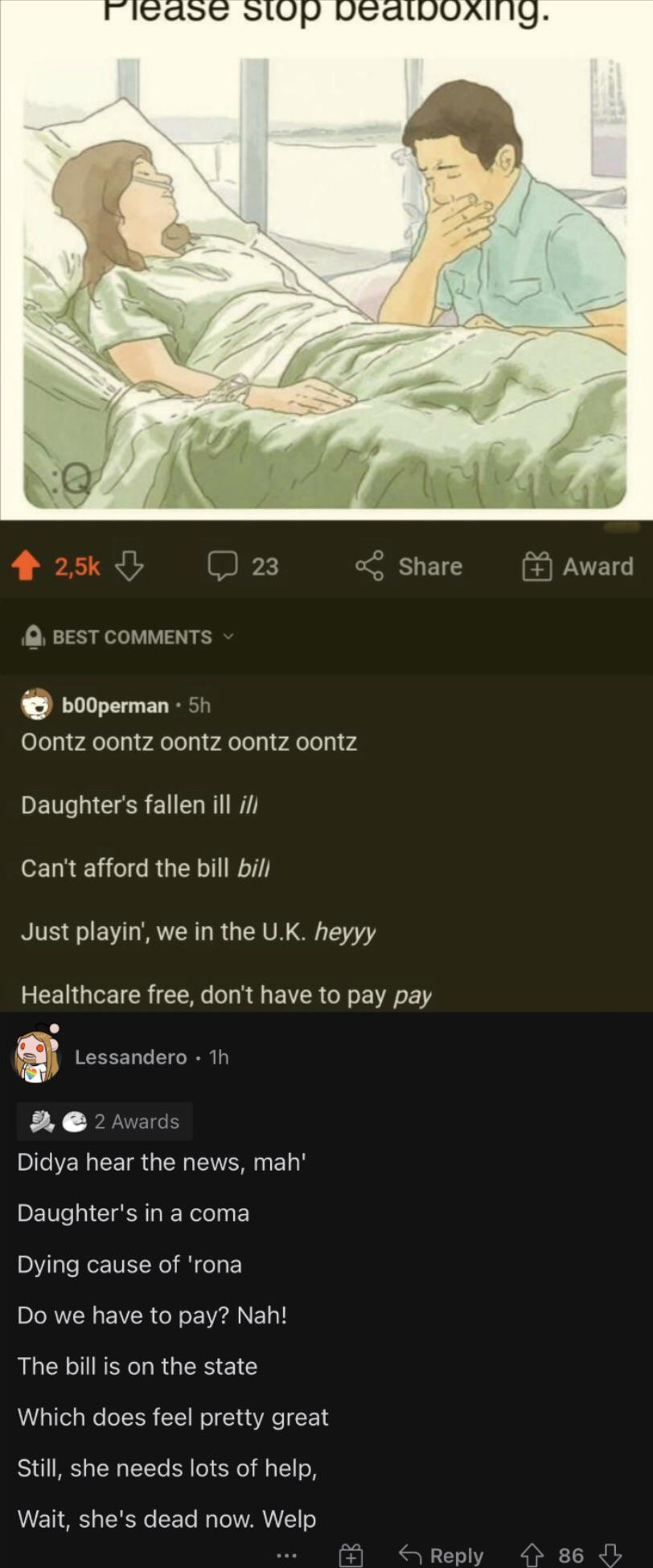Downvote the post next to 2,5k
The image size is (653, 1568).
(x=129, y=566)
